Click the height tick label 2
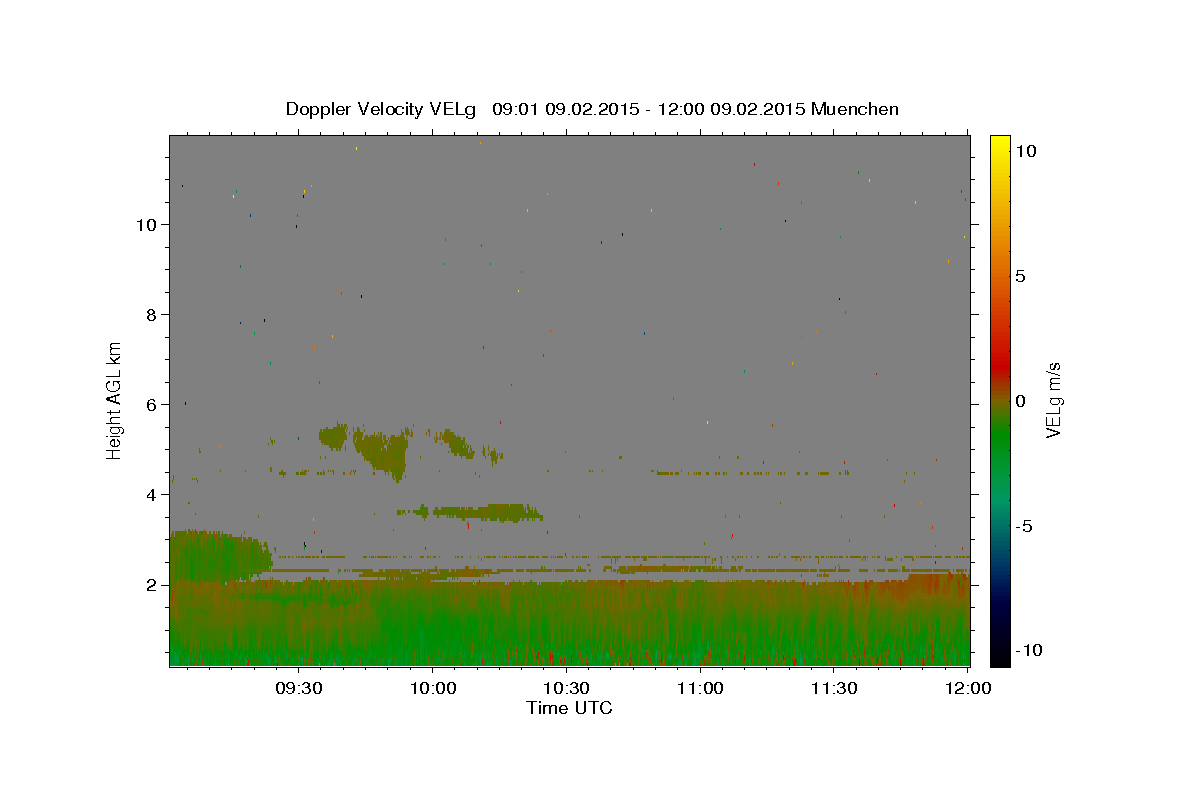 [152, 584]
